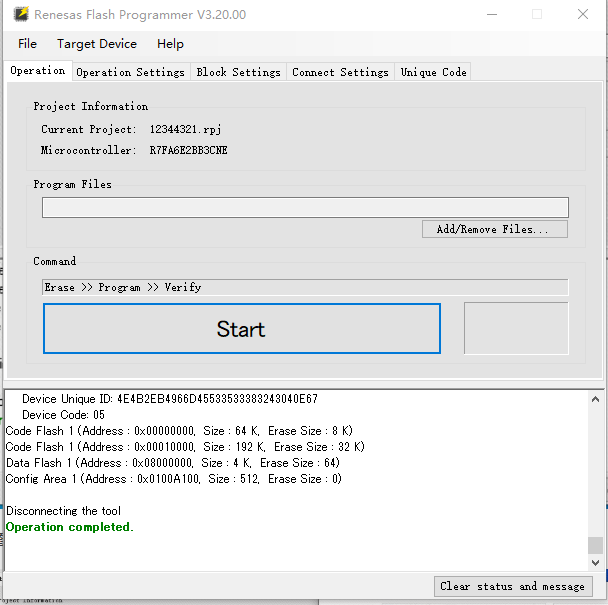Click the microcontroller name R7FA6E2BB3CNE
The image size is (608, 605).
coord(188,150)
